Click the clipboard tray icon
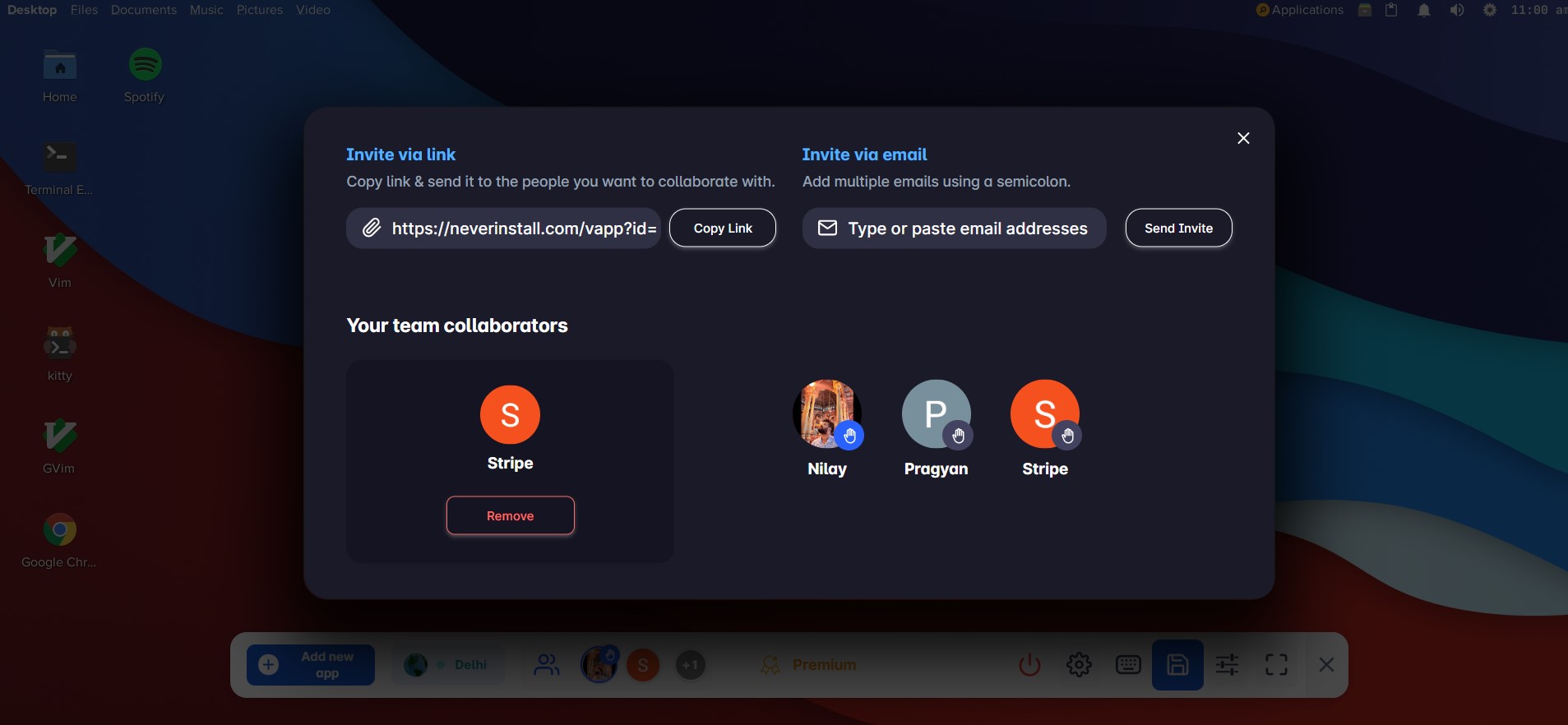The image size is (1568, 725). pyautogui.click(x=1391, y=10)
